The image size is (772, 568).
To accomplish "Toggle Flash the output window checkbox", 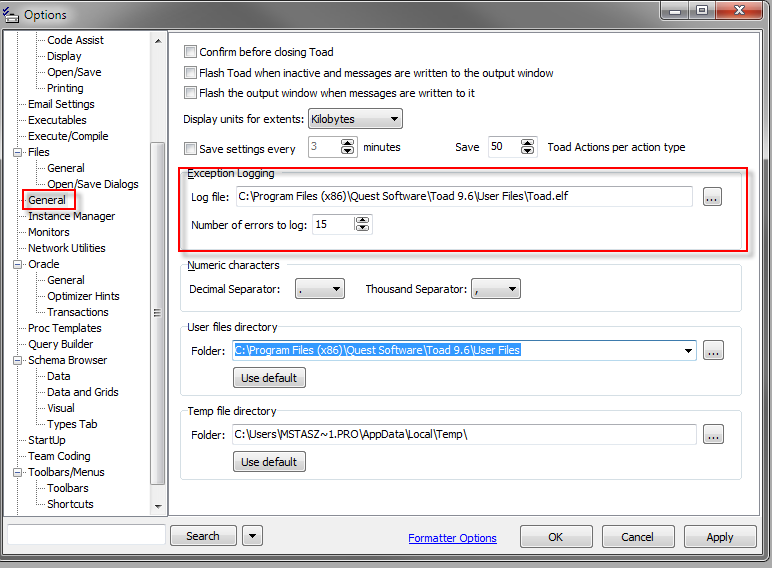I will coord(190,93).
